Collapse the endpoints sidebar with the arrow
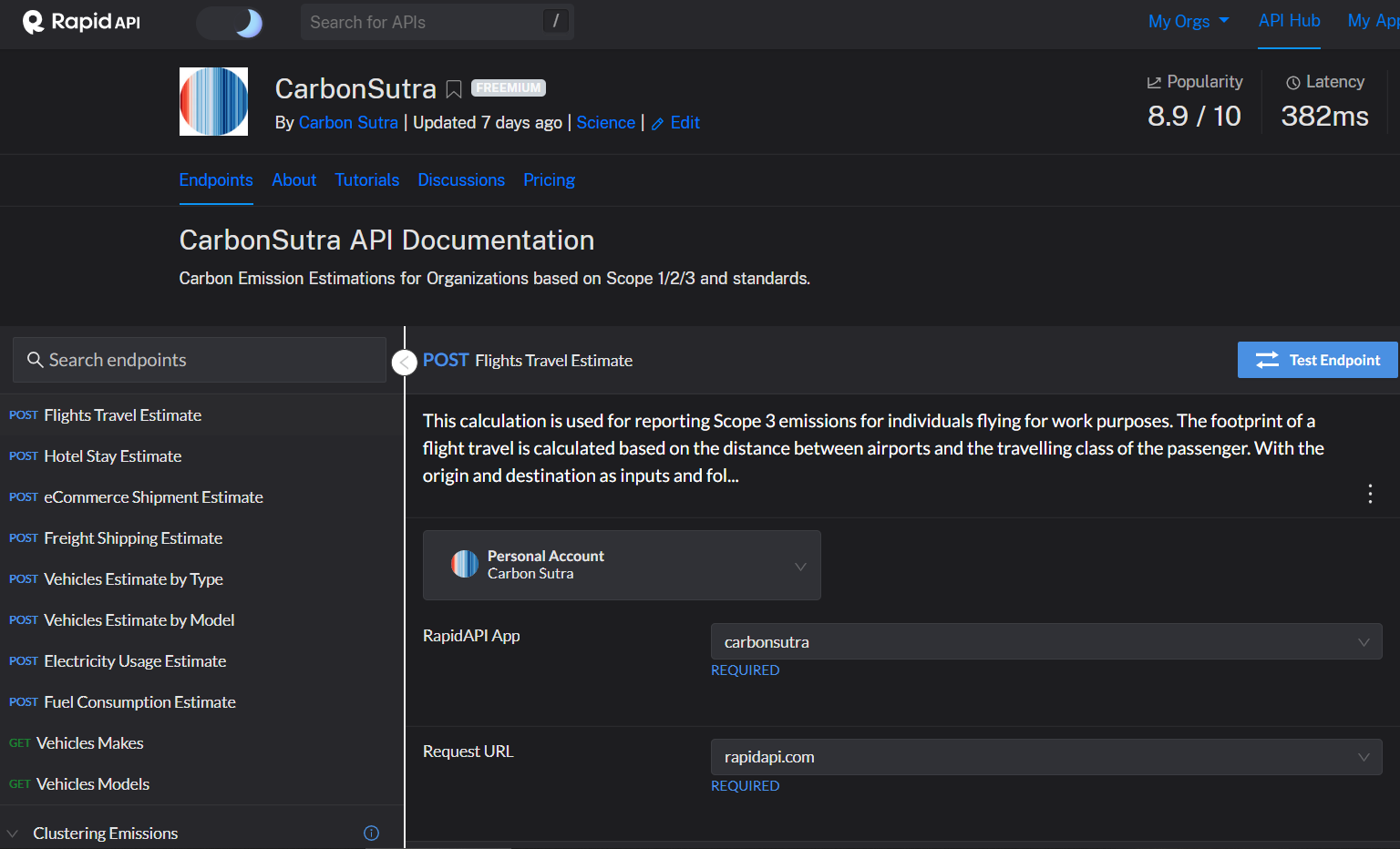Image resolution: width=1400 pixels, height=849 pixels. click(x=405, y=363)
